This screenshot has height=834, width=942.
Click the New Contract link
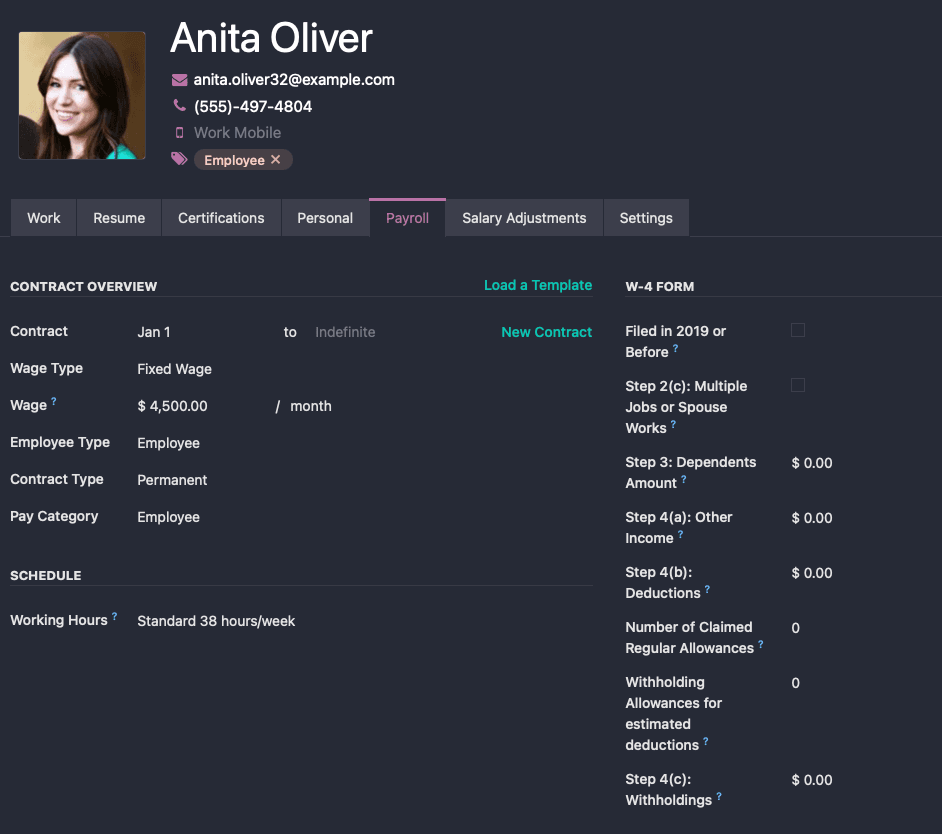(x=547, y=332)
